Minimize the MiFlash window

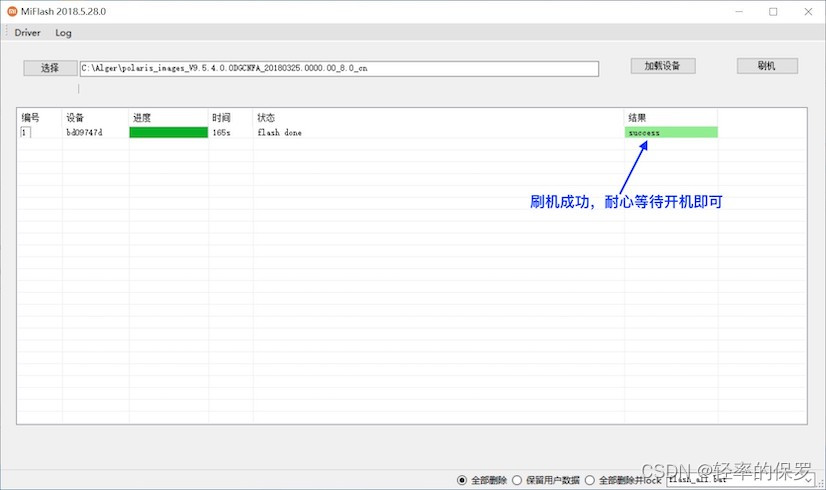[x=739, y=12]
